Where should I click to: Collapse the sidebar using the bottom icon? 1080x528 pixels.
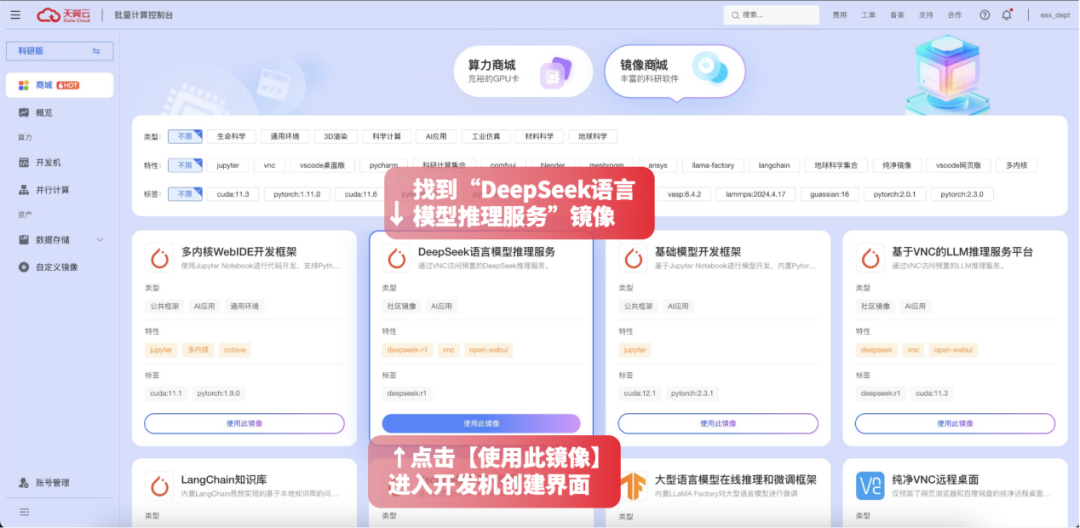click(24, 511)
